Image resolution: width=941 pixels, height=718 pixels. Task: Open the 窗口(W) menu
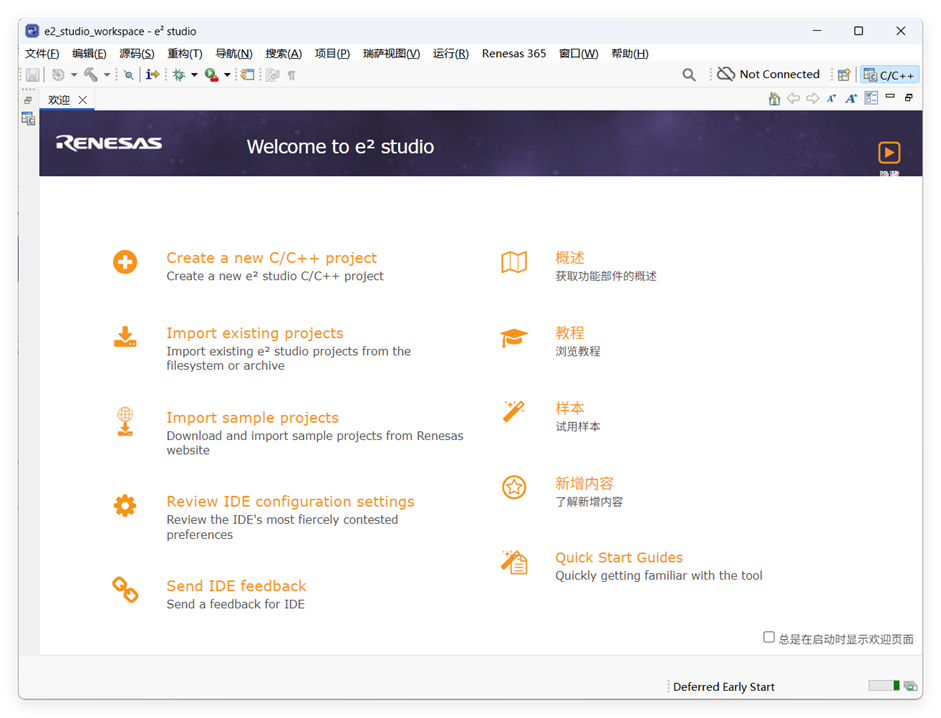pyautogui.click(x=579, y=53)
